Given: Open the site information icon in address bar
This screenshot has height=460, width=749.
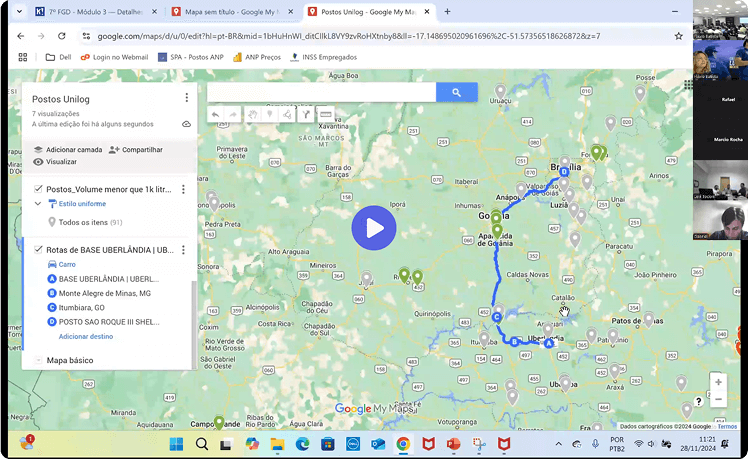Looking at the screenshot, I should coord(86,36).
